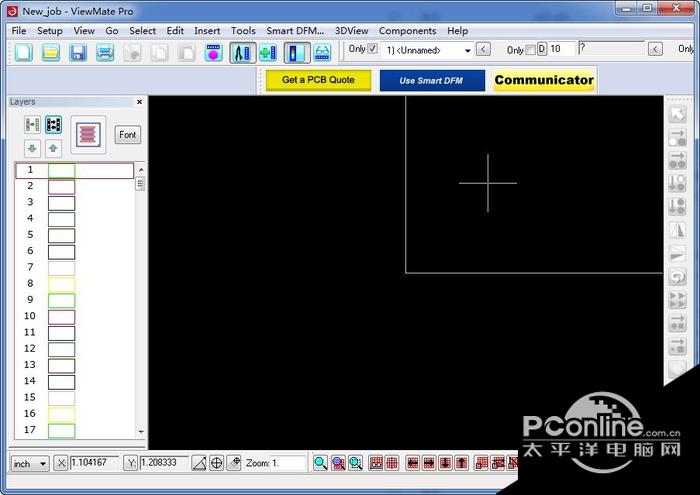This screenshot has height=495, width=700.
Task: Close the Layers panel with its X
Action: tap(139, 102)
